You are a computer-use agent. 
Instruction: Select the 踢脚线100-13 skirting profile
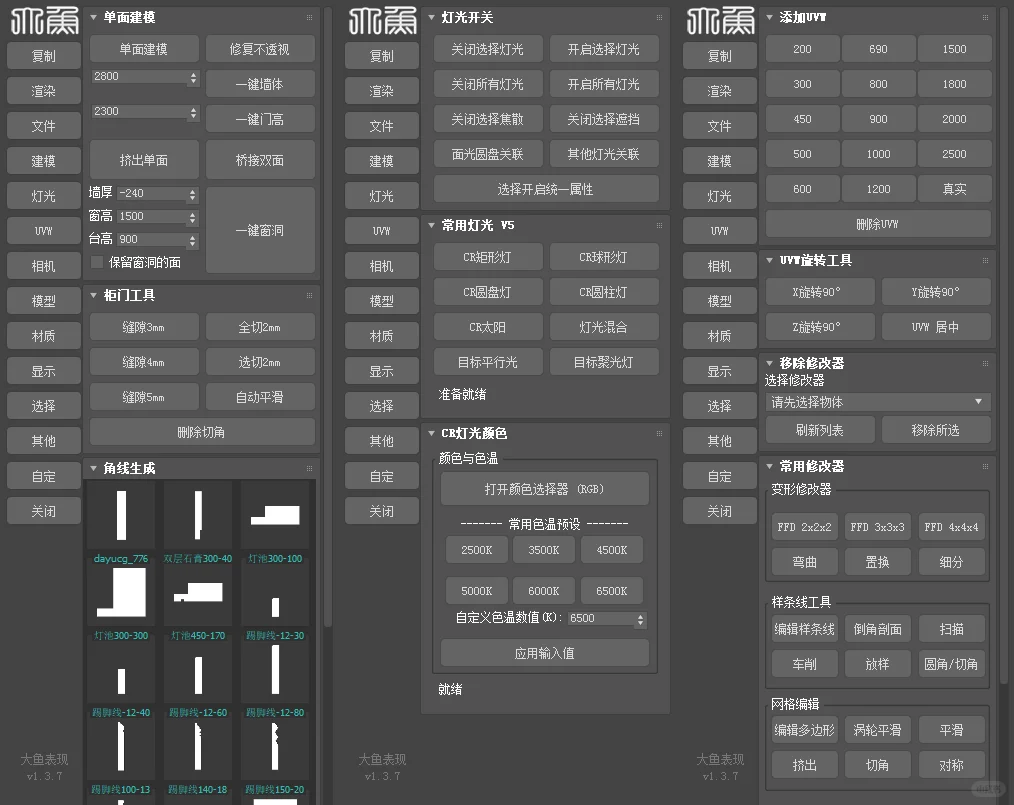click(x=121, y=746)
